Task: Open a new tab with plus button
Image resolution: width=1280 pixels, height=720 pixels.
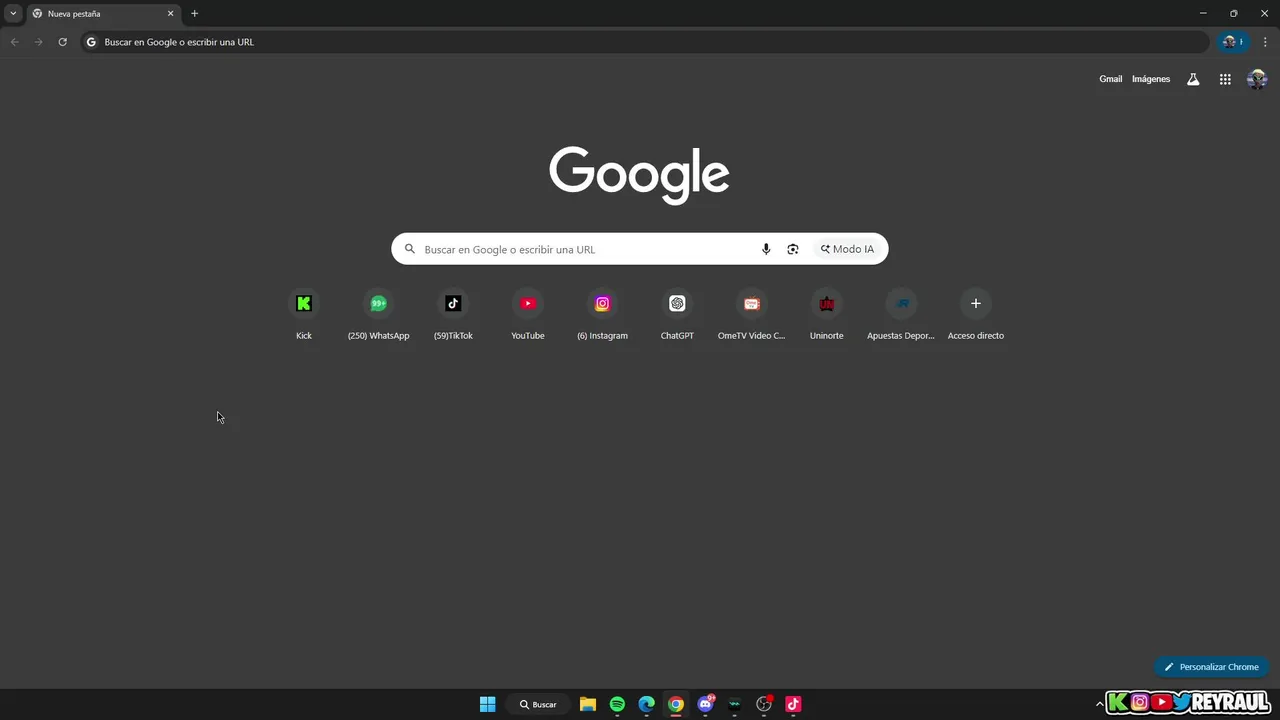Action: (194, 13)
